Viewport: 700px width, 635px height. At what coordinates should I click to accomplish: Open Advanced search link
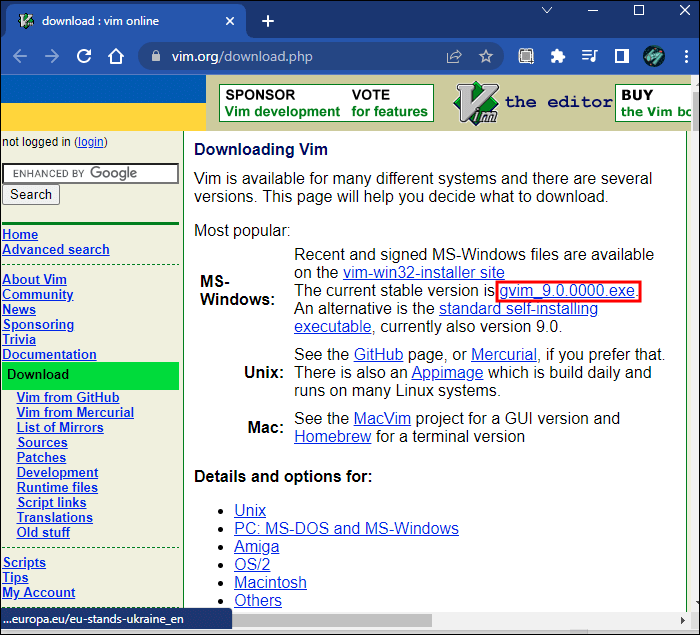pos(56,249)
